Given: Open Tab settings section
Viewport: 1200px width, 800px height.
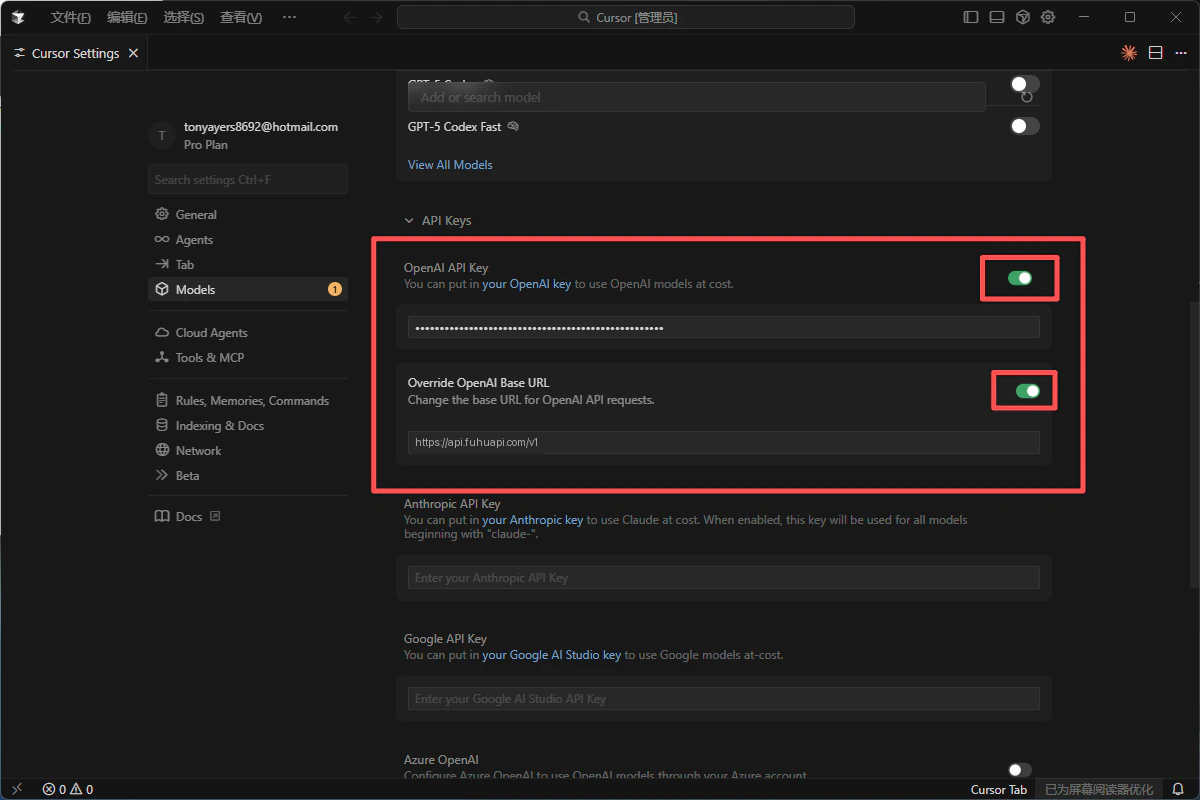Looking at the screenshot, I should (x=248, y=264).
